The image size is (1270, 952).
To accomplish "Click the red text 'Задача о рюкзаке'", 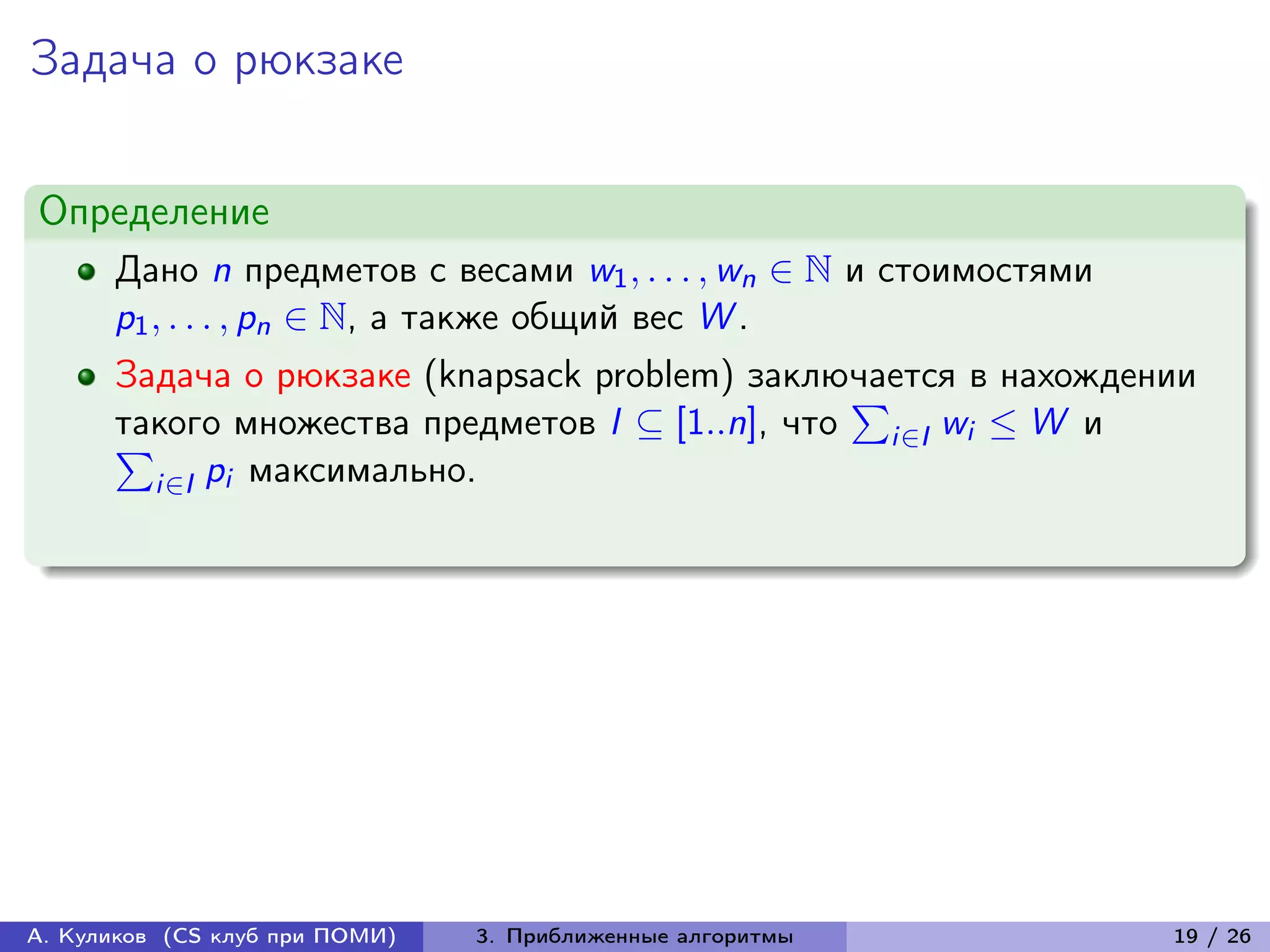I will (x=263, y=376).
